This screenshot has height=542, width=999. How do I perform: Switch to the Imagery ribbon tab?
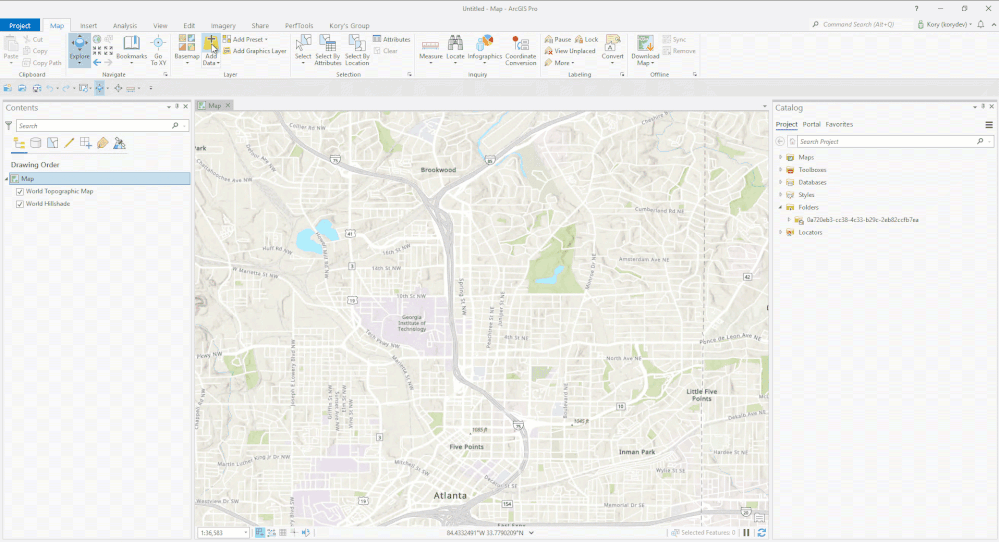(223, 25)
